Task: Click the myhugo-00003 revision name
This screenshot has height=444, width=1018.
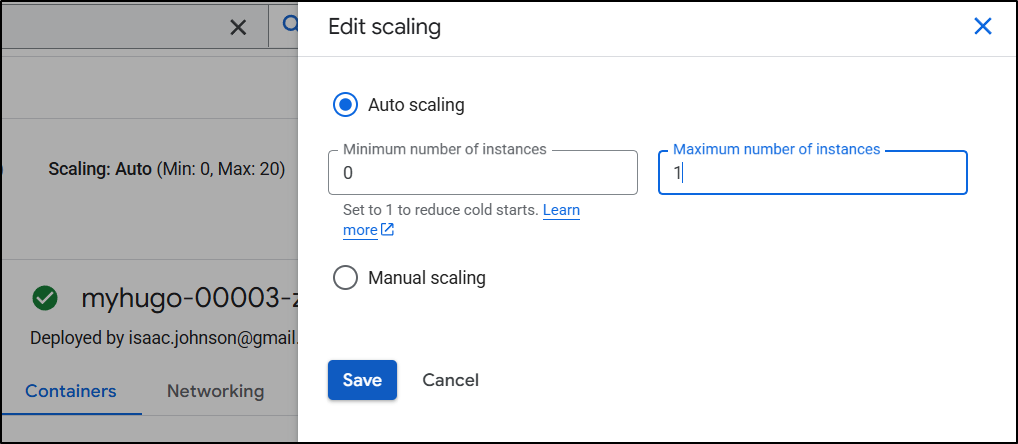Action: click(x=188, y=298)
